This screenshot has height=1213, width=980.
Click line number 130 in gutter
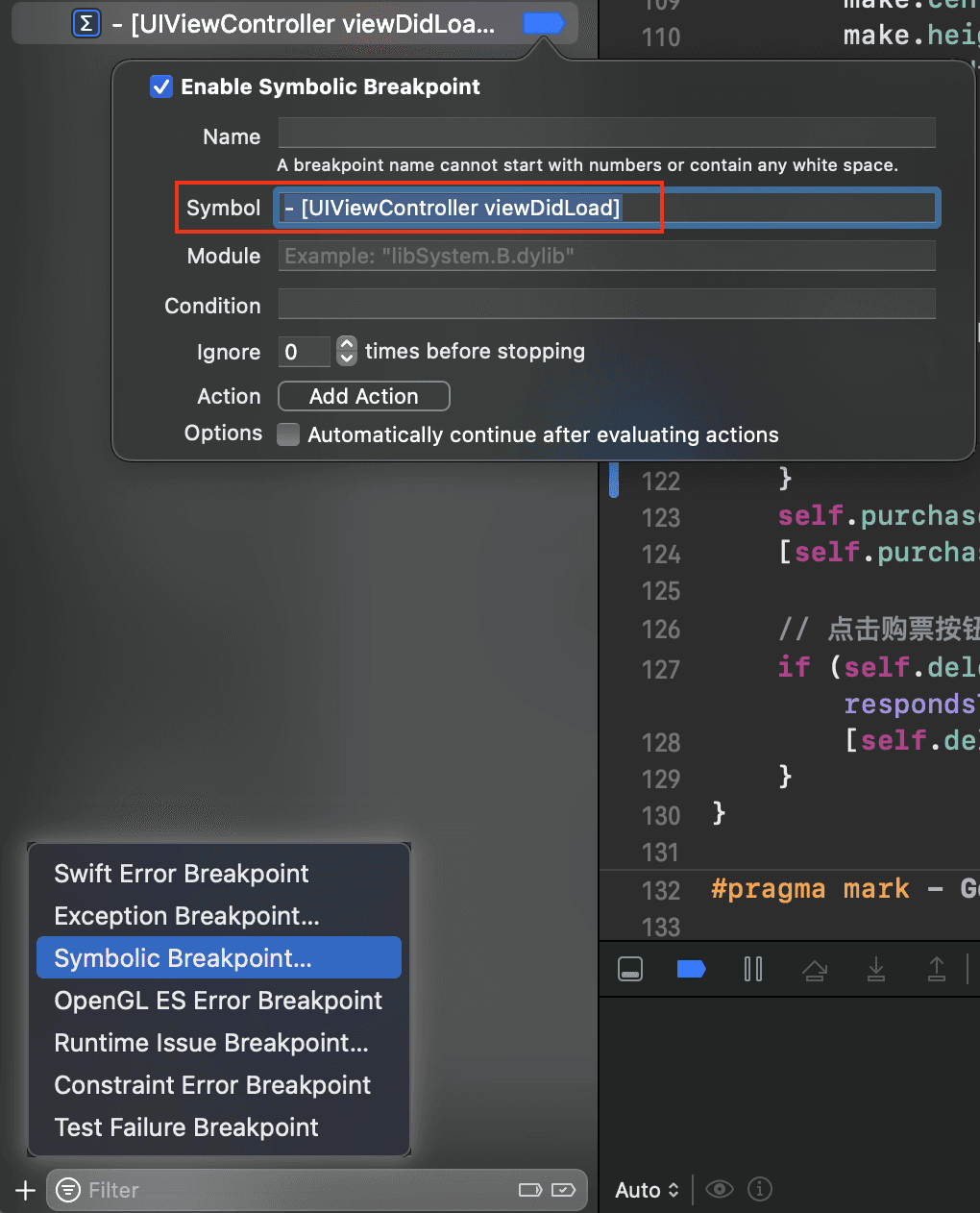(x=661, y=816)
